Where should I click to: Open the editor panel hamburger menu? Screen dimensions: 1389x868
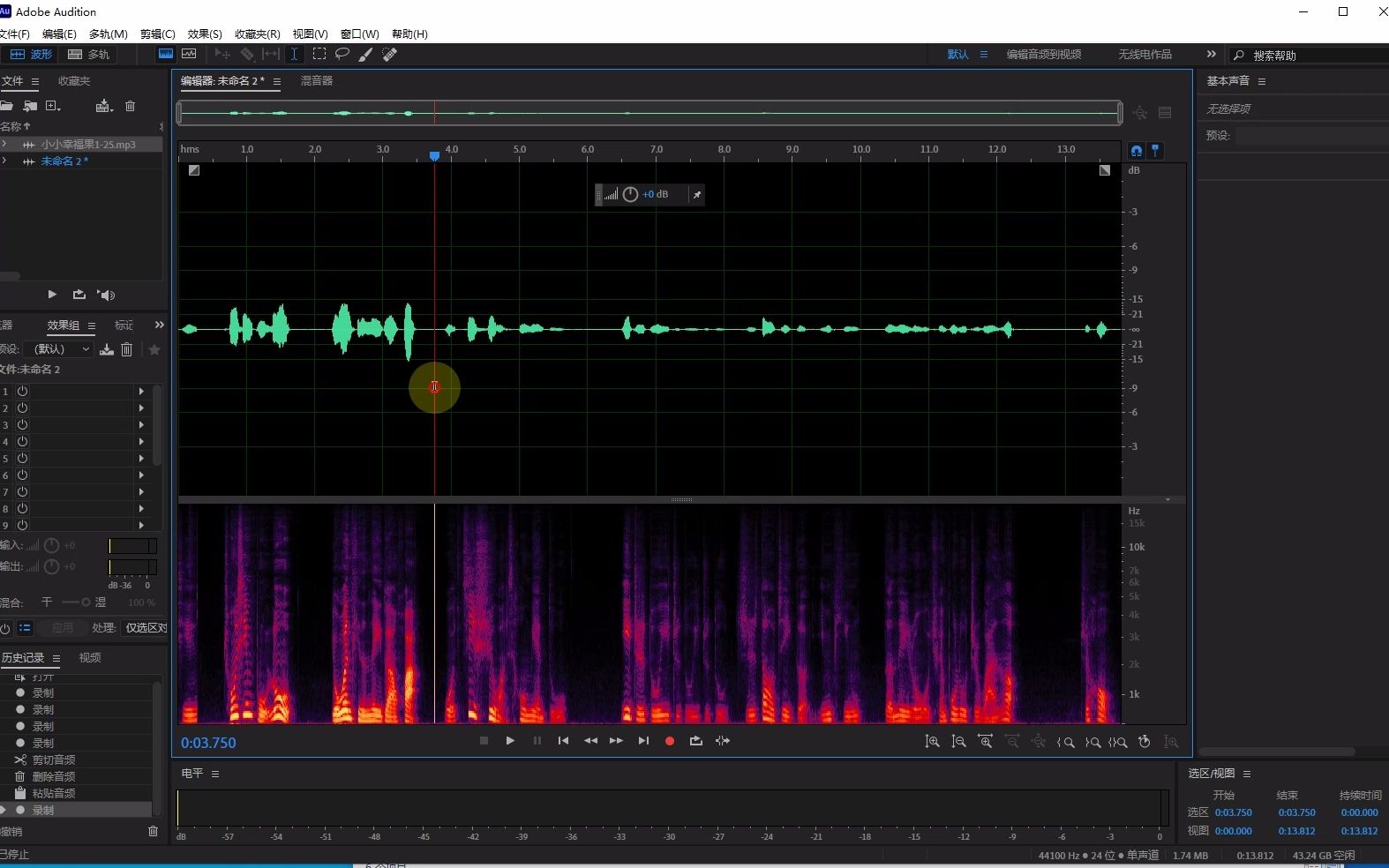coord(277,81)
